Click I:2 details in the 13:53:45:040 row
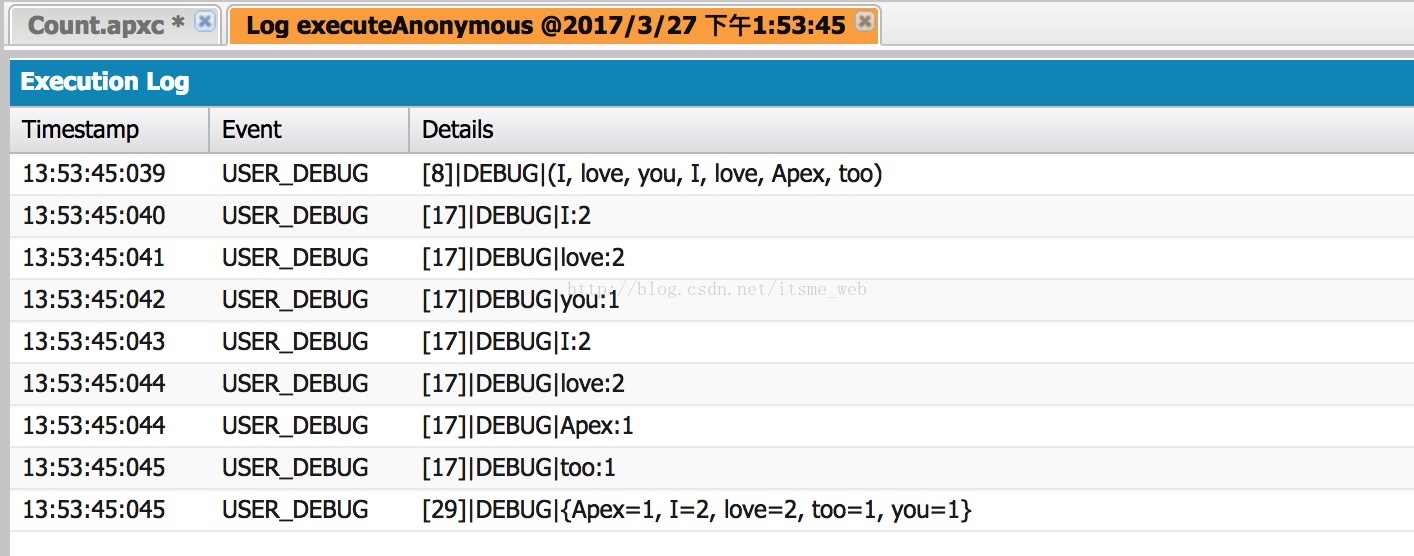The image size is (1414, 556). [506, 216]
